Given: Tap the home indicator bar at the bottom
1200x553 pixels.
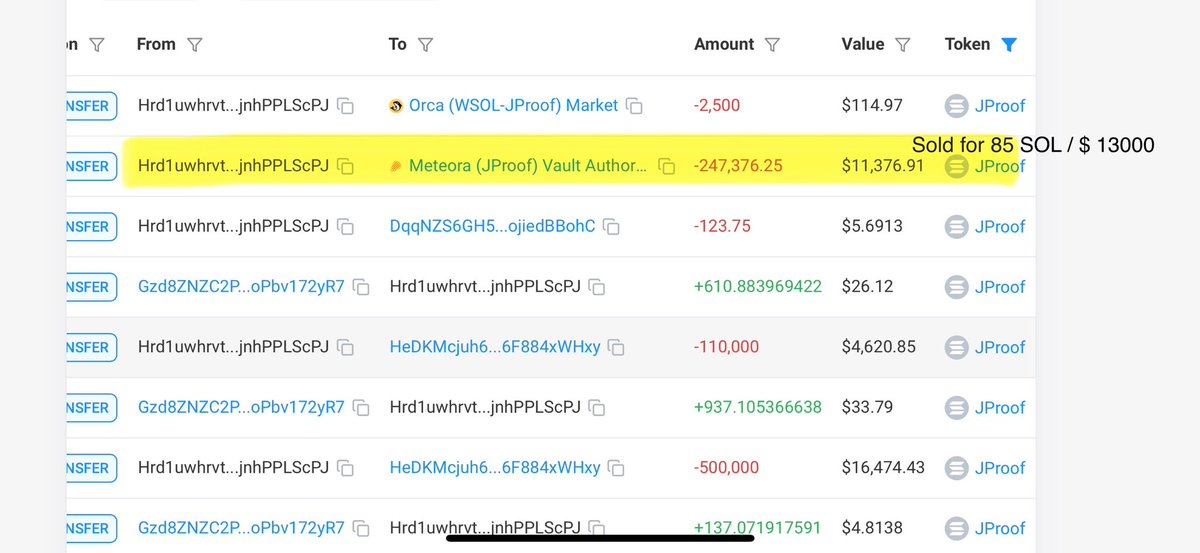Looking at the screenshot, I should (599, 537).
